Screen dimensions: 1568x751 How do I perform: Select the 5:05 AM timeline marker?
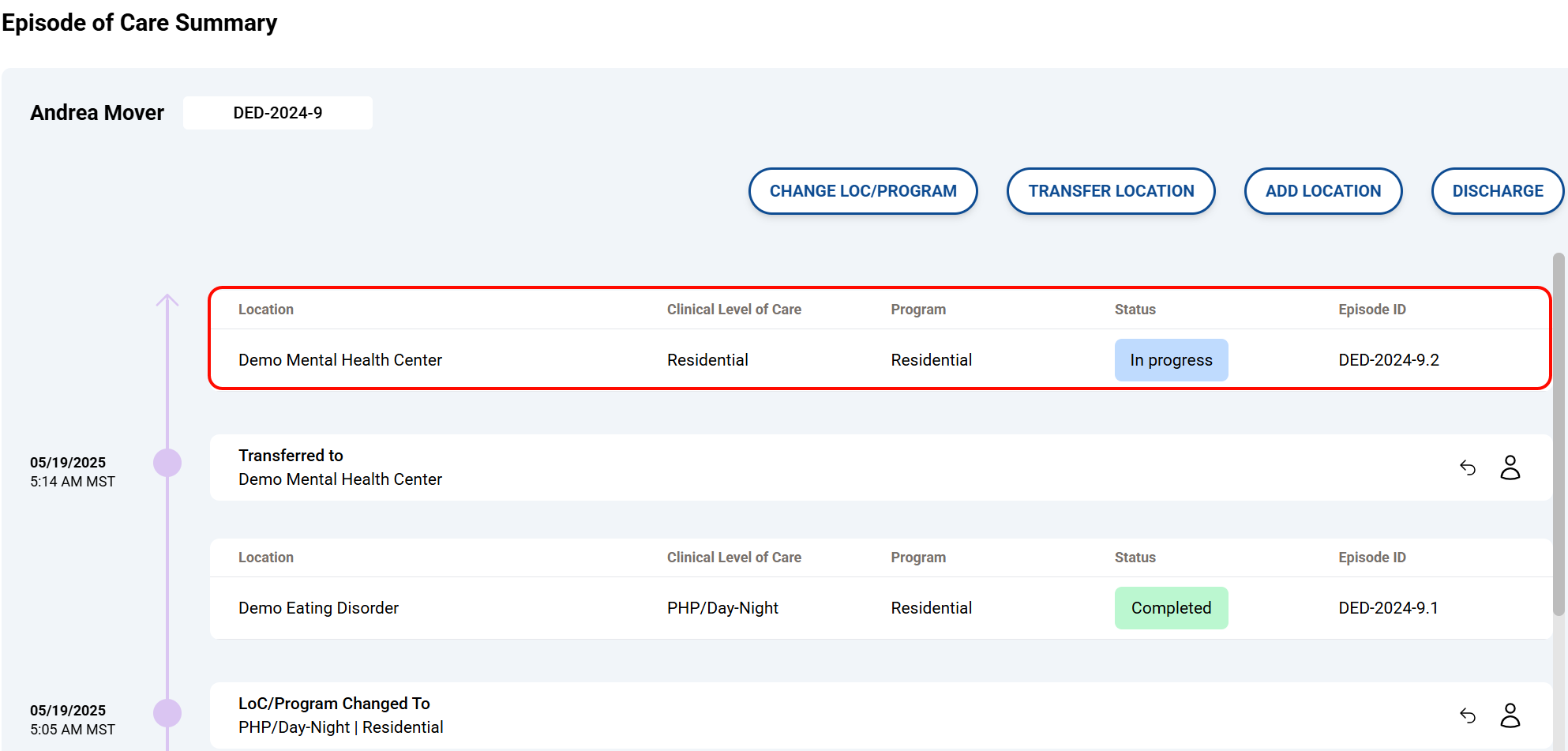point(167,713)
